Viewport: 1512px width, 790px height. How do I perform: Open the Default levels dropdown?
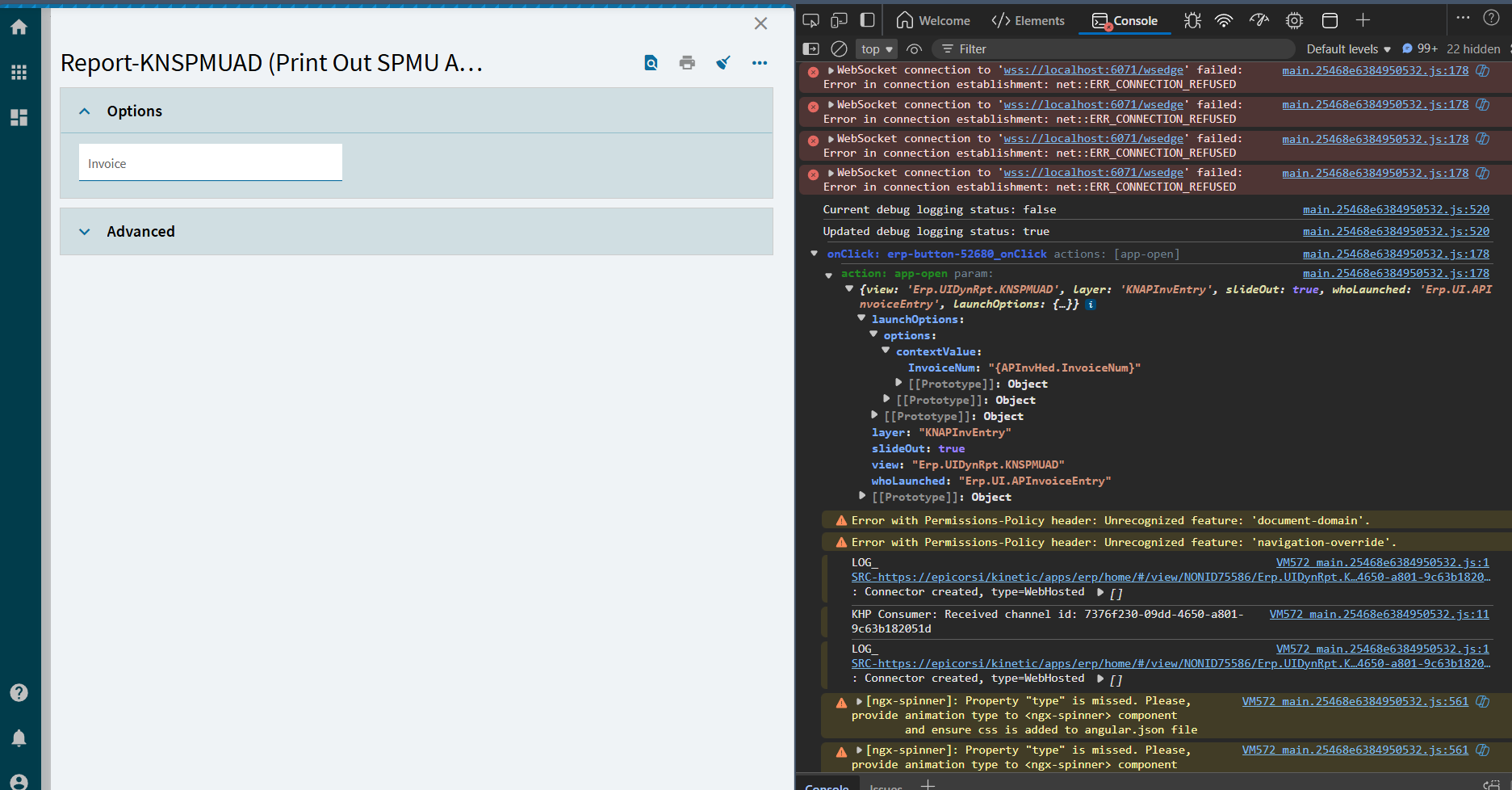click(x=1348, y=49)
